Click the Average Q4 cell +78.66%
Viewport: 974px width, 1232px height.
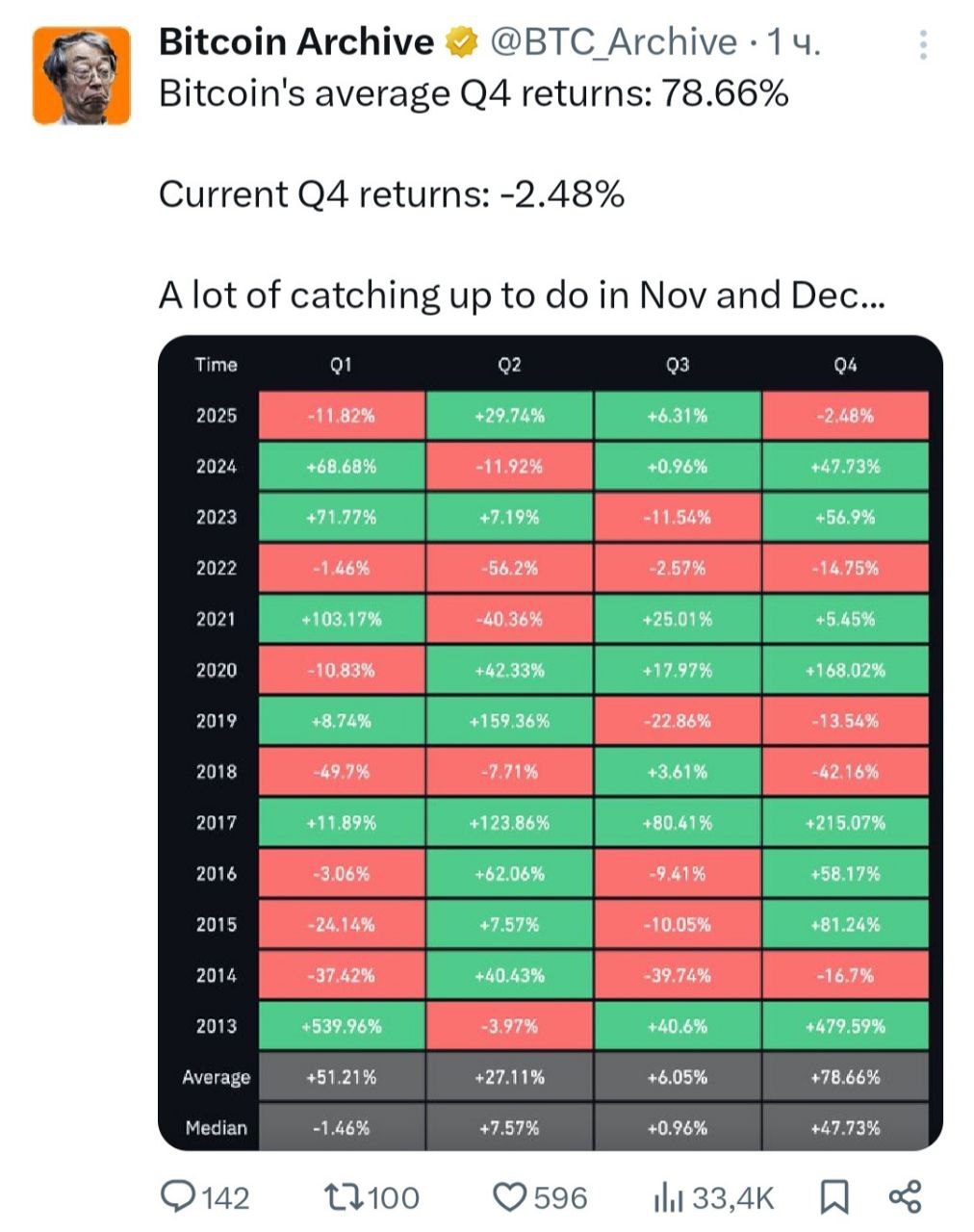[x=845, y=1077]
